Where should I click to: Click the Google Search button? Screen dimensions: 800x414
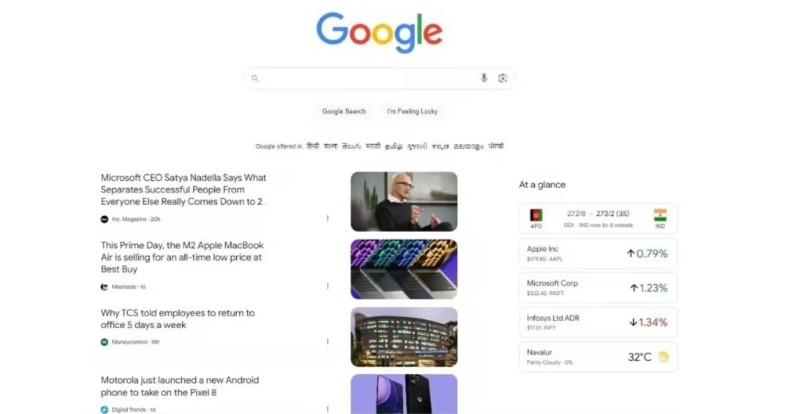(343, 111)
